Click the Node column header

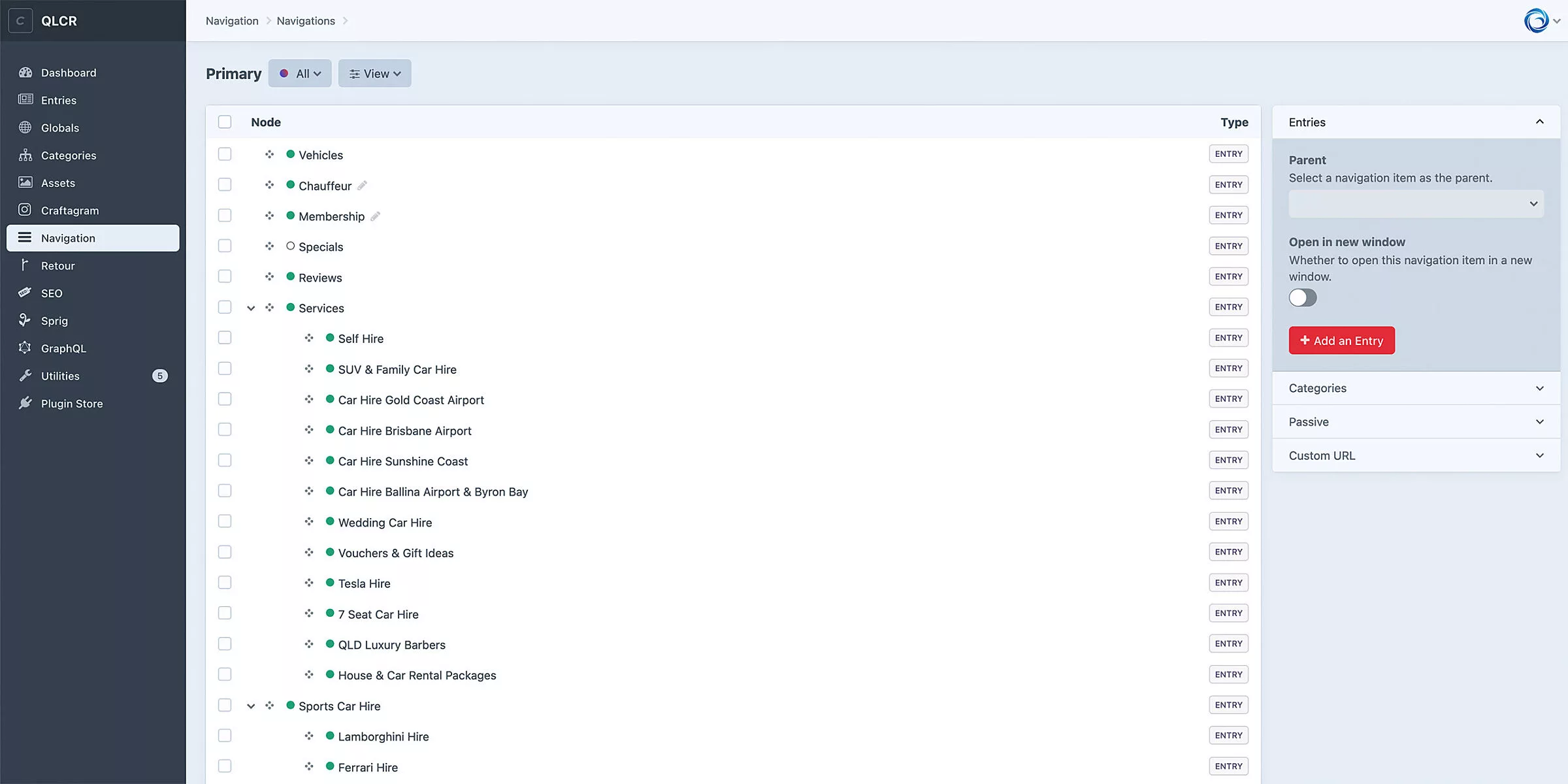[x=266, y=122]
